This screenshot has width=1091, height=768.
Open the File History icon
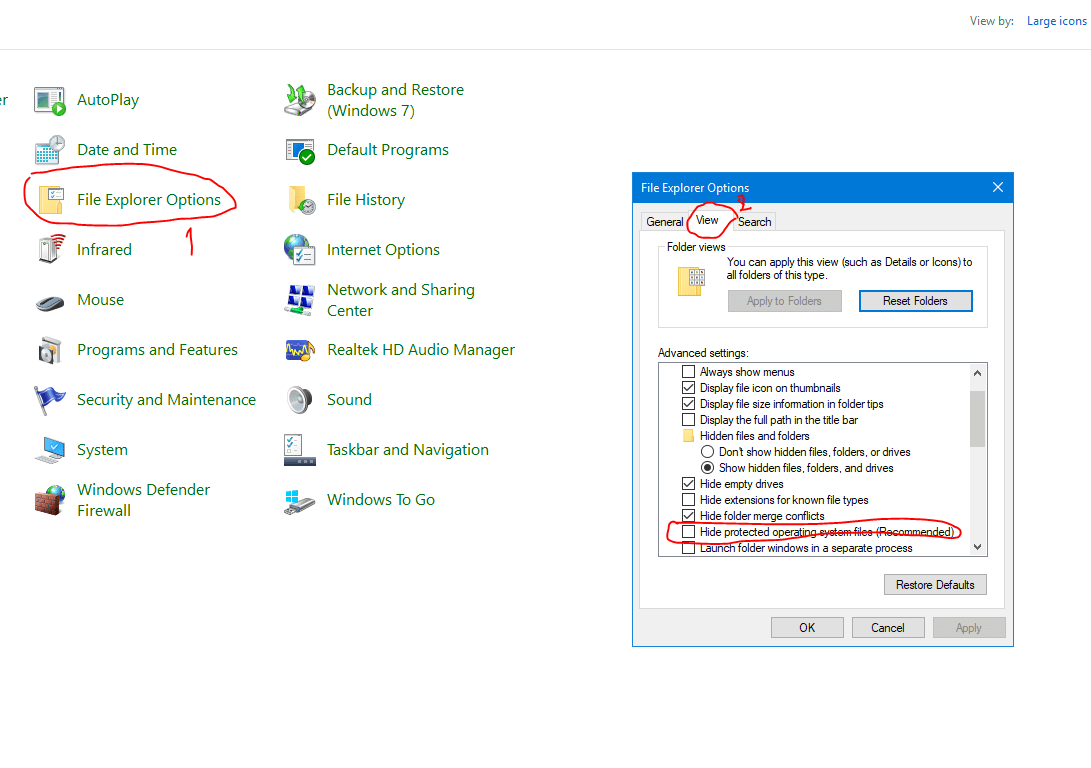pyautogui.click(x=301, y=200)
